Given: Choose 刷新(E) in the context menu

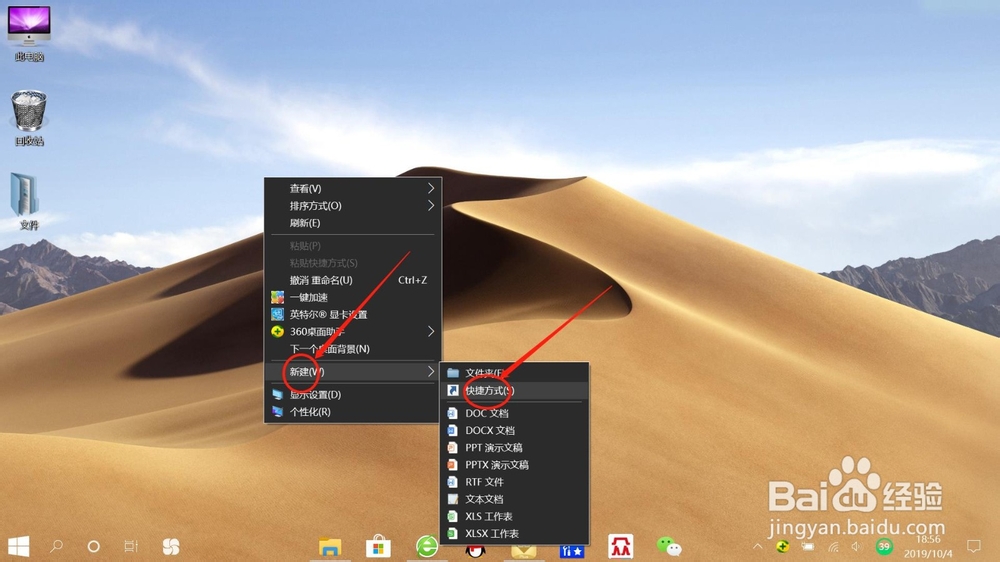Looking at the screenshot, I should pyautogui.click(x=353, y=223).
